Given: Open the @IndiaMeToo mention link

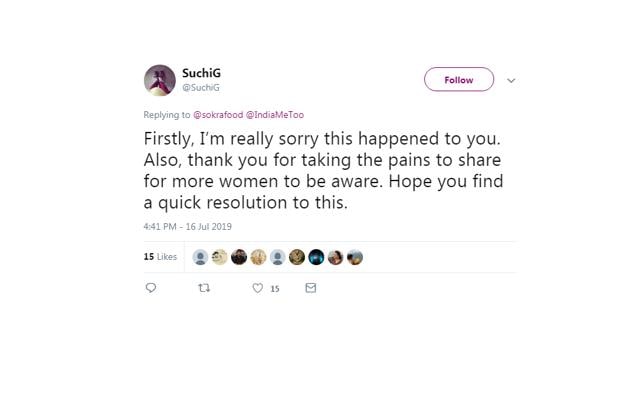Looking at the screenshot, I should [275, 115].
